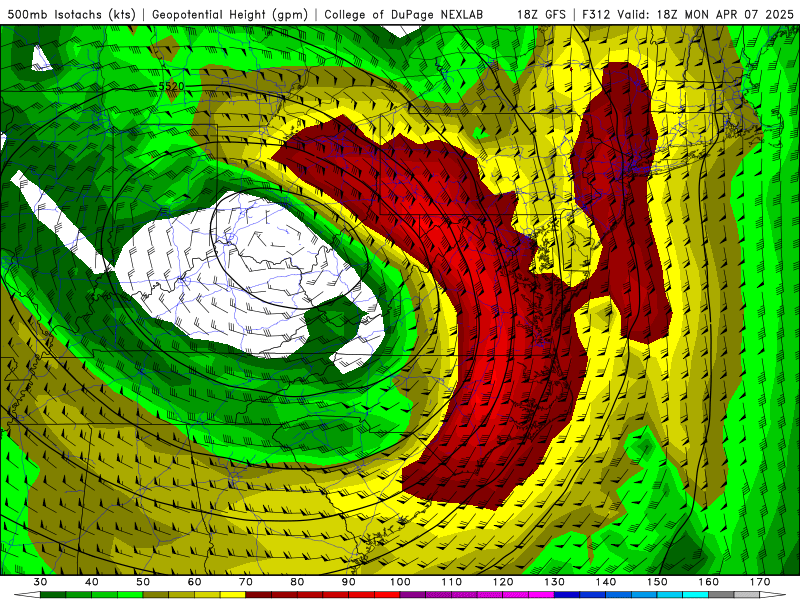
Task: Click the legend value 40
Action: (92, 582)
